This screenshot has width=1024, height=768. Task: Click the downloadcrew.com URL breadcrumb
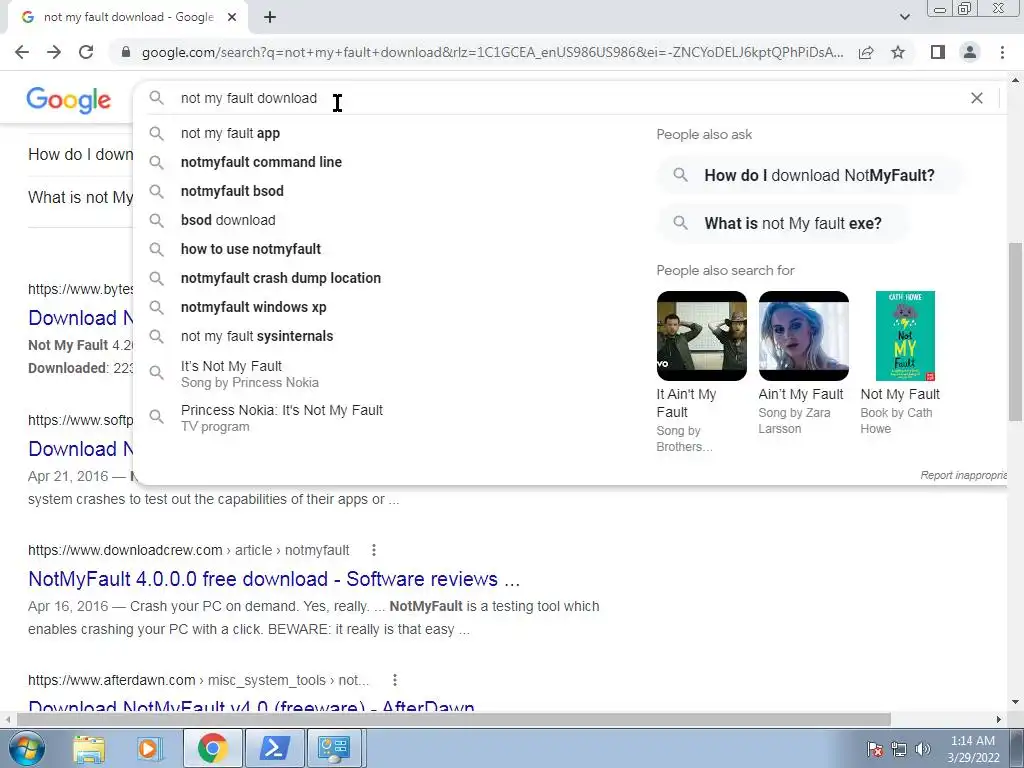[x=189, y=550]
